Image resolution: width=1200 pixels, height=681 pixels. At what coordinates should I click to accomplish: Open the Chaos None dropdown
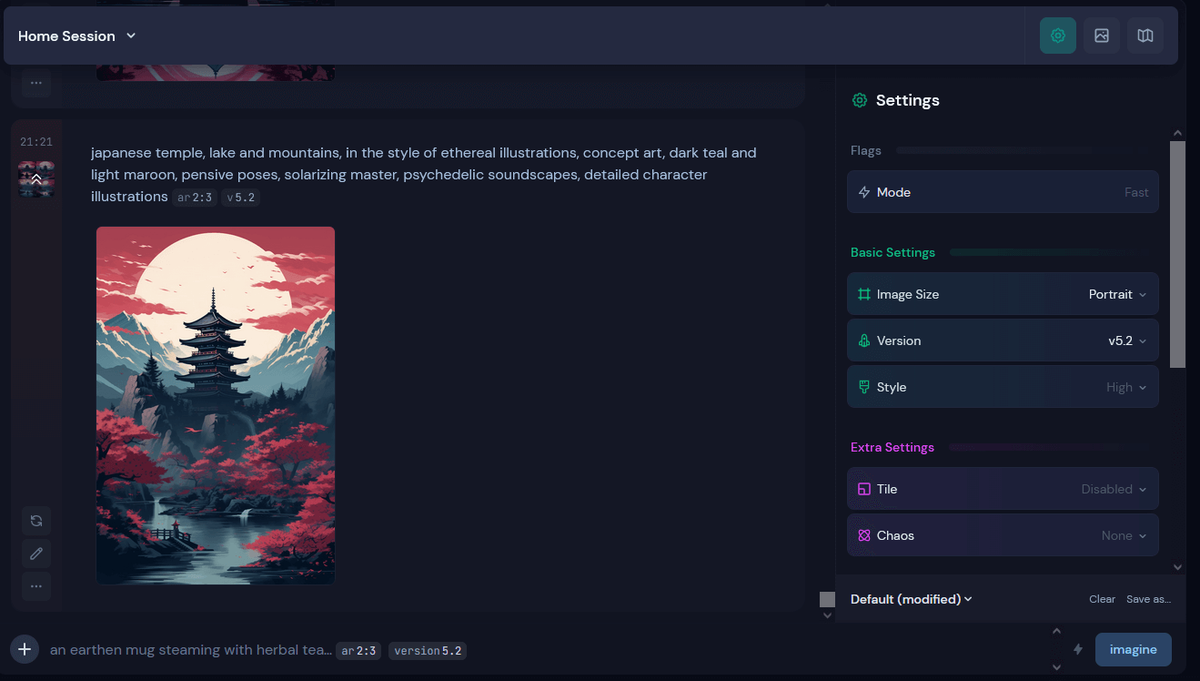point(1124,536)
